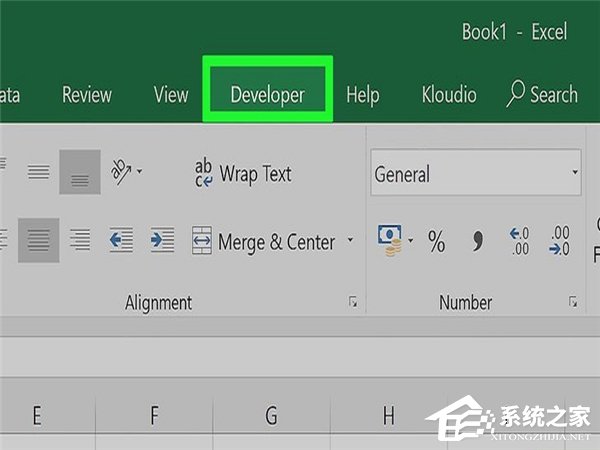
Task: Toggle Center horizontal alignment
Action: [39, 240]
